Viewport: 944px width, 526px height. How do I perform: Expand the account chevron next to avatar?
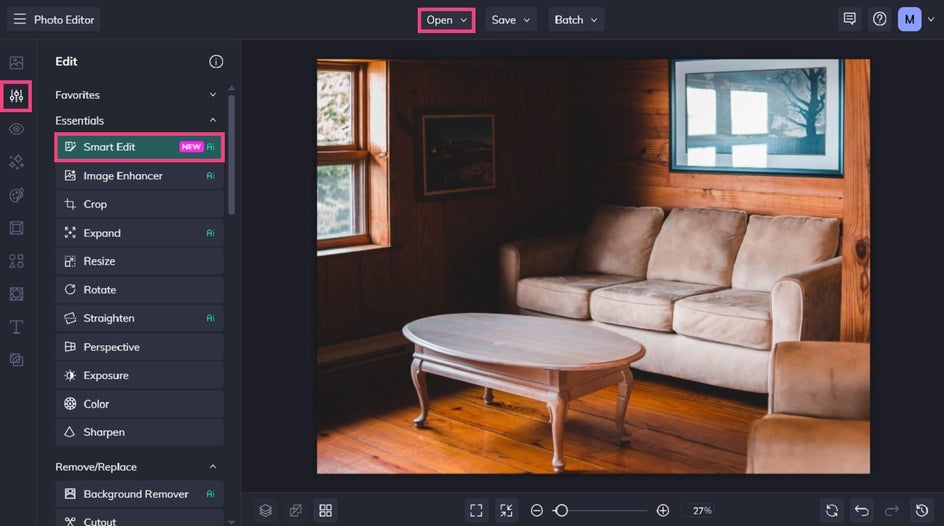point(931,19)
